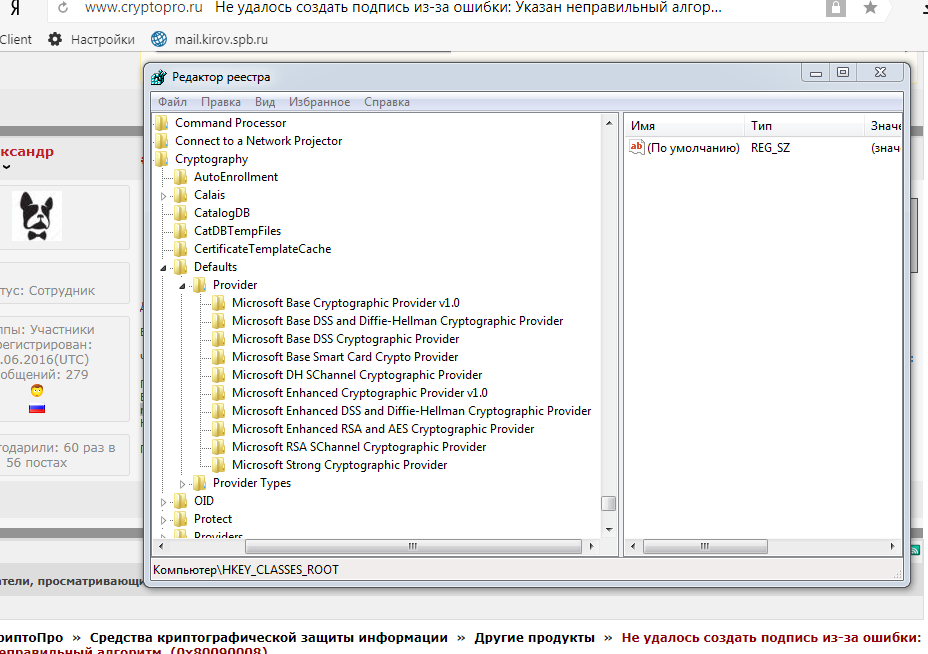
Task: Select Microsoft Base Cryptographic Provider v1.0
Action: pos(346,303)
